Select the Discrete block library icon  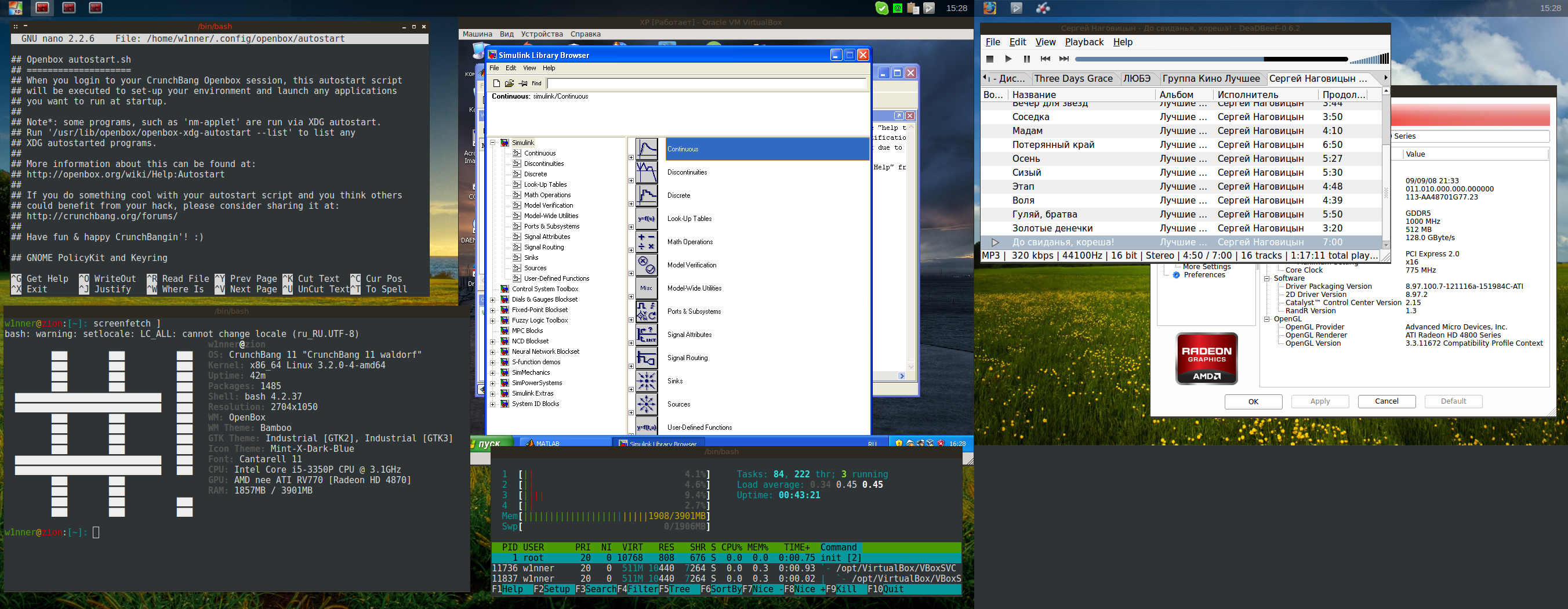click(647, 195)
